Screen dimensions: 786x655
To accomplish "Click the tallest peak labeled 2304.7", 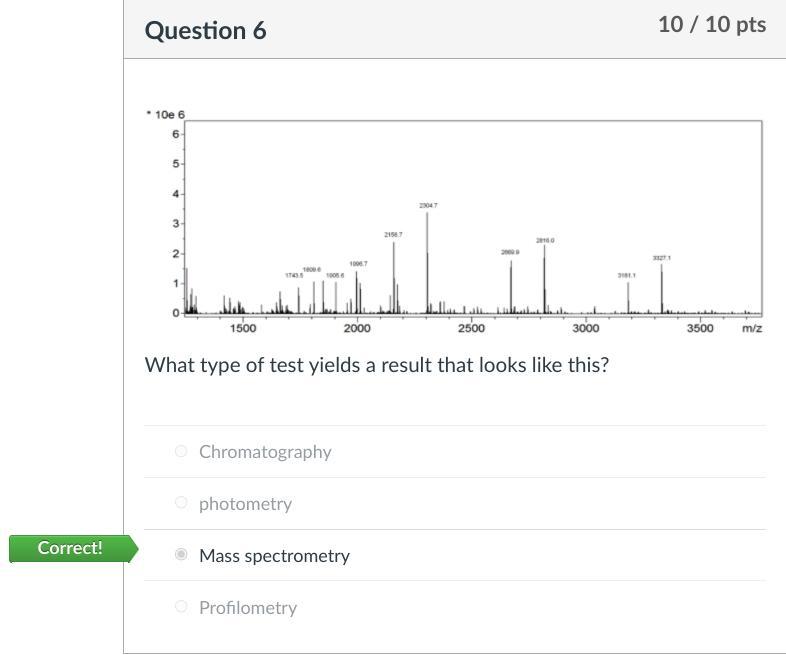I will [x=427, y=260].
